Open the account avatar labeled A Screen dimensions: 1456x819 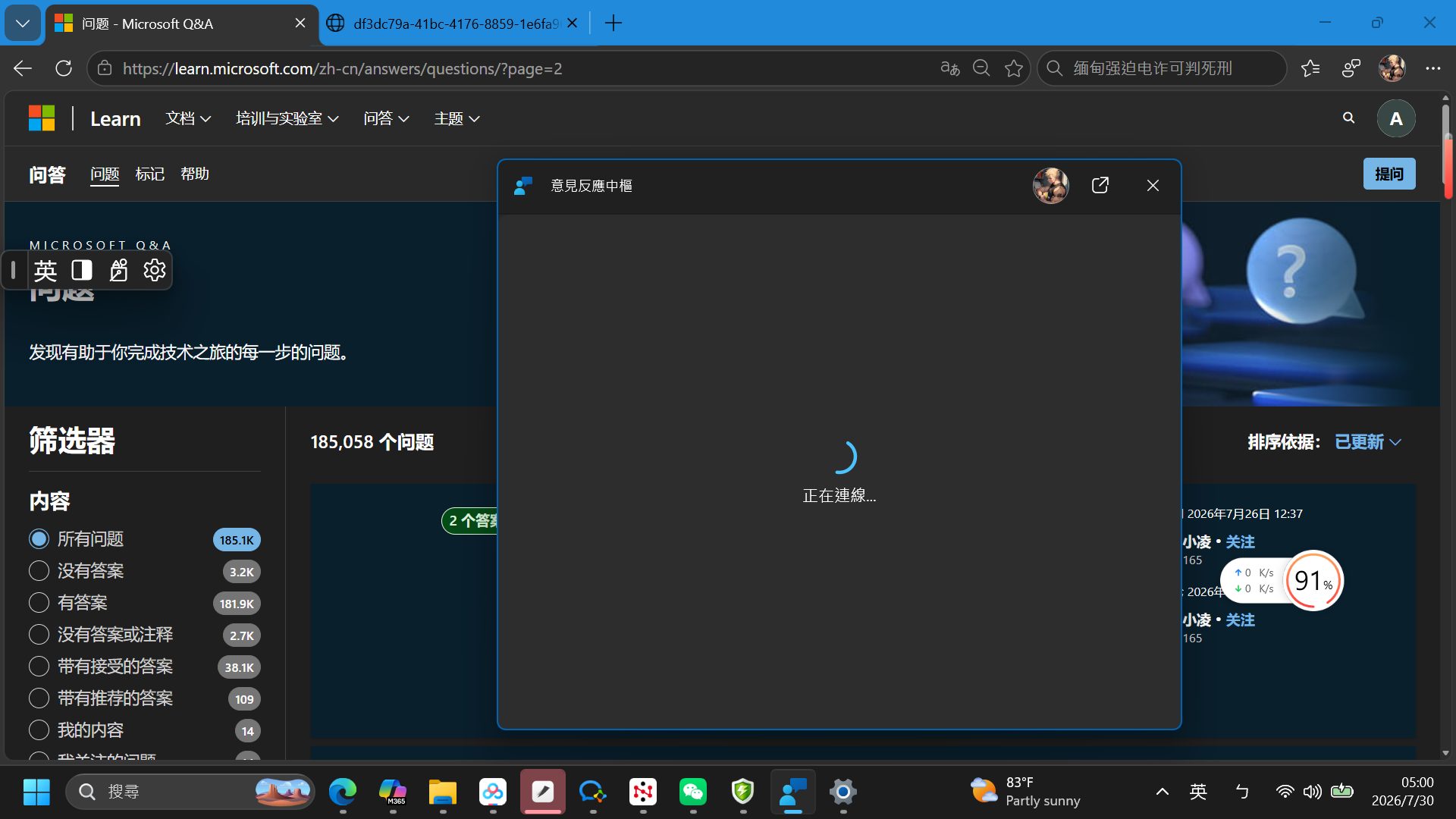point(1395,119)
